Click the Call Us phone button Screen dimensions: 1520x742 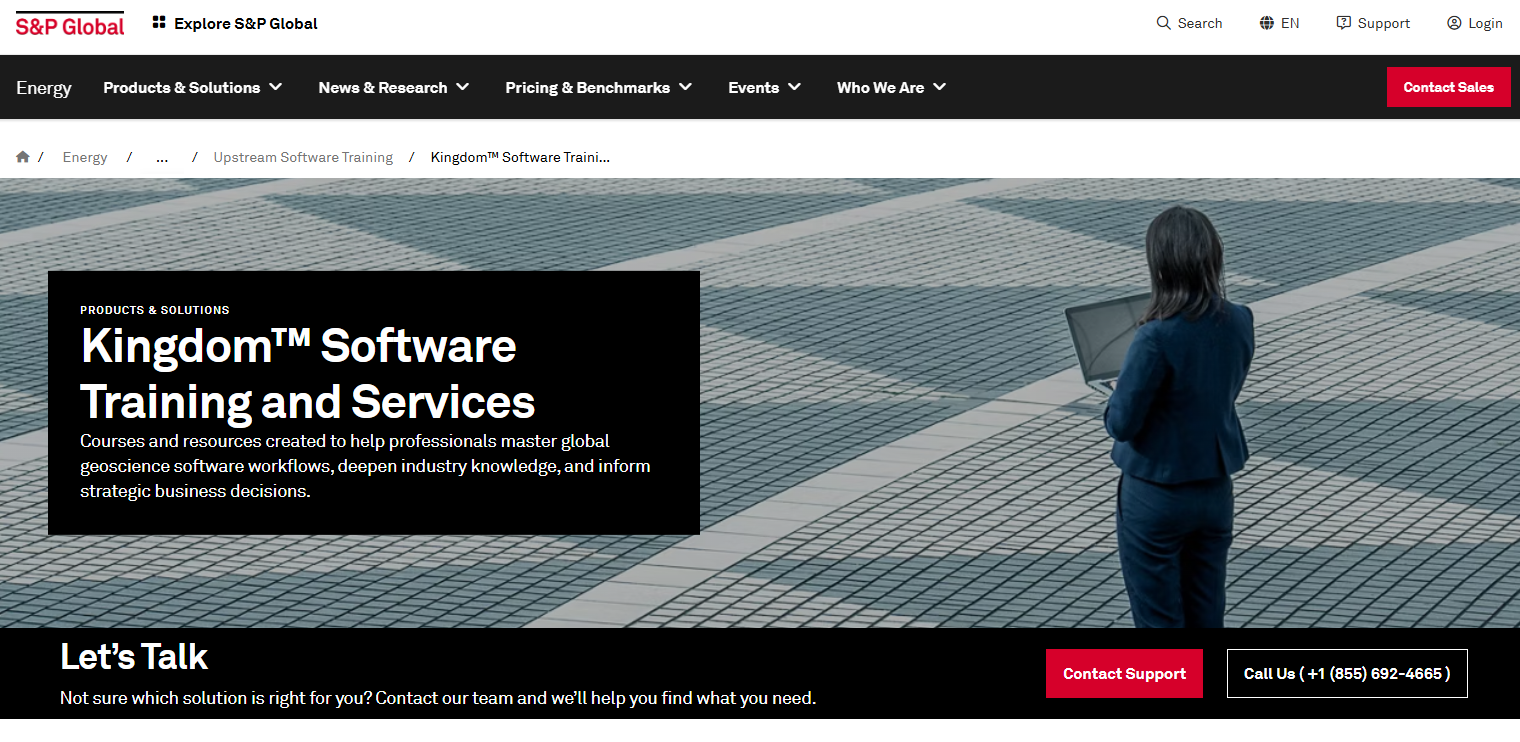(x=1347, y=674)
